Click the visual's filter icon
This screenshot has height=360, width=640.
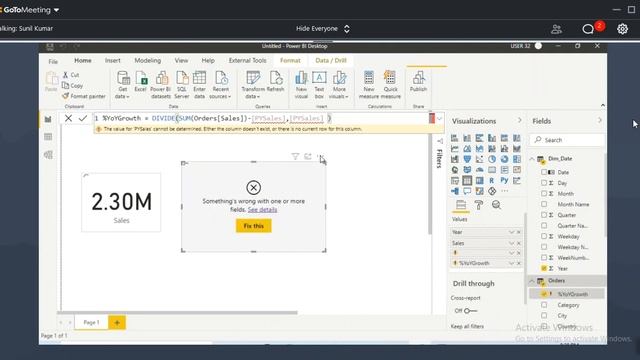pos(295,156)
